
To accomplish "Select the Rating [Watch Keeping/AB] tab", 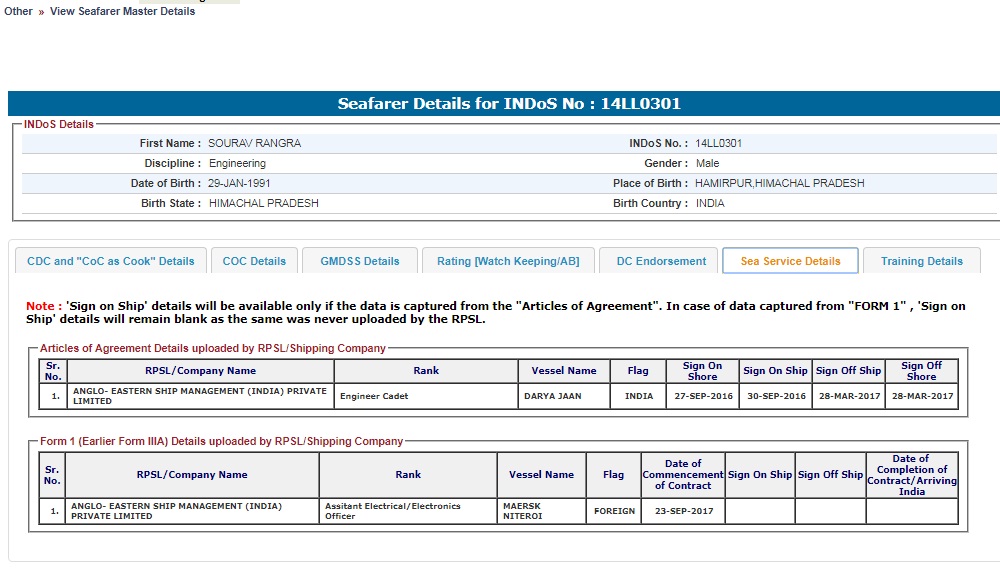I will (x=508, y=261).
